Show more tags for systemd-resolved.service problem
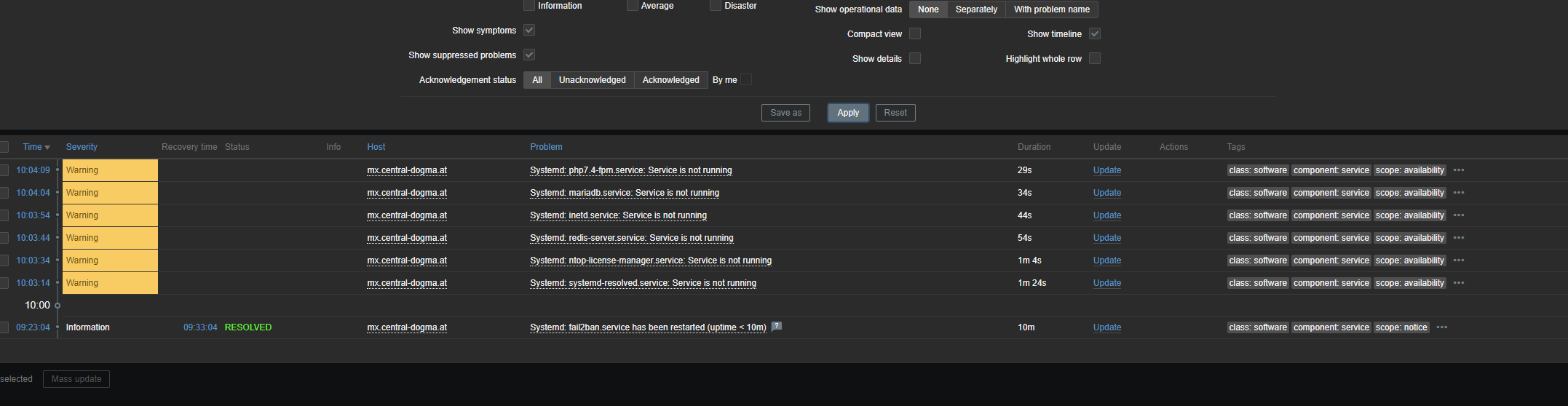This screenshot has height=406, width=1568. coord(1458,283)
